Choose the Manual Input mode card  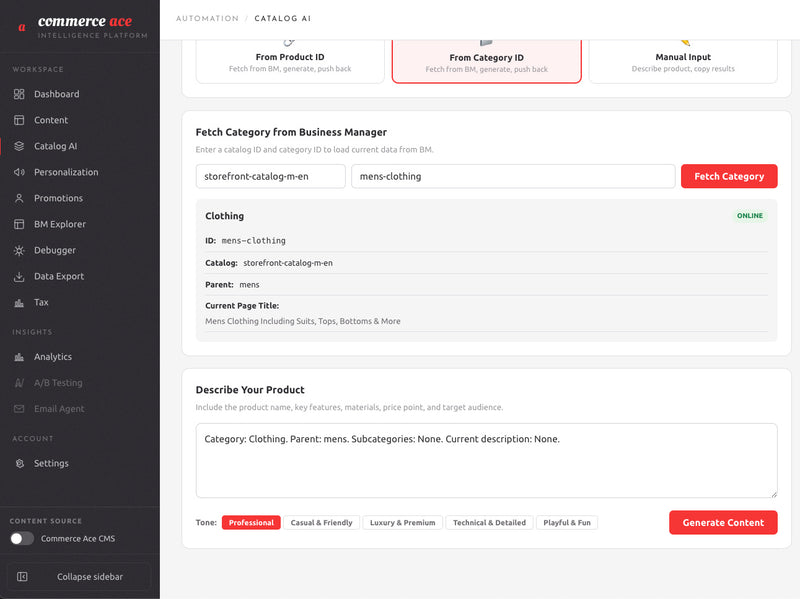pos(683,61)
